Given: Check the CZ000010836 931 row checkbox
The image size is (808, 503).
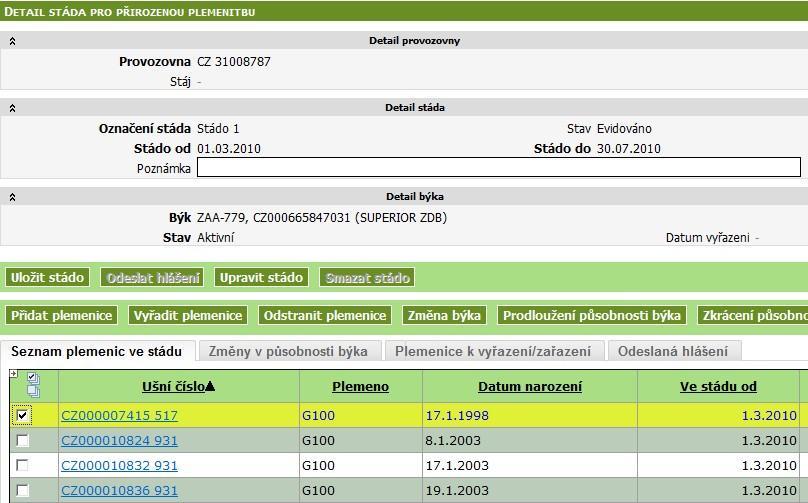Looking at the screenshot, I should click(22, 490).
